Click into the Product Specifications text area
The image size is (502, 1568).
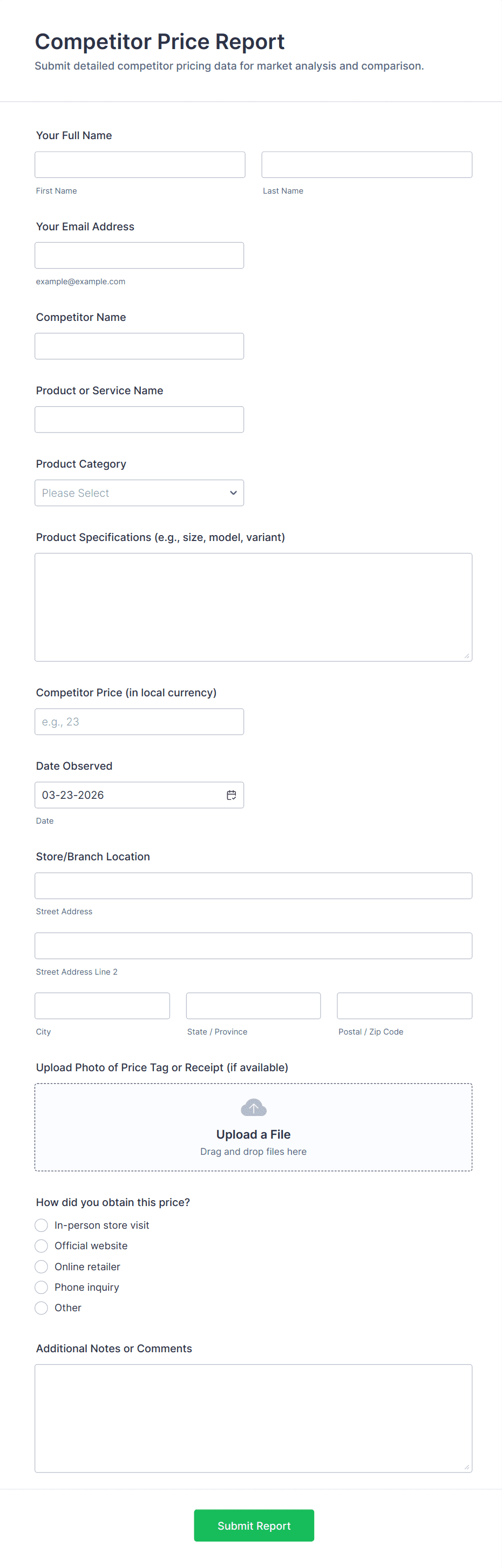point(254,607)
